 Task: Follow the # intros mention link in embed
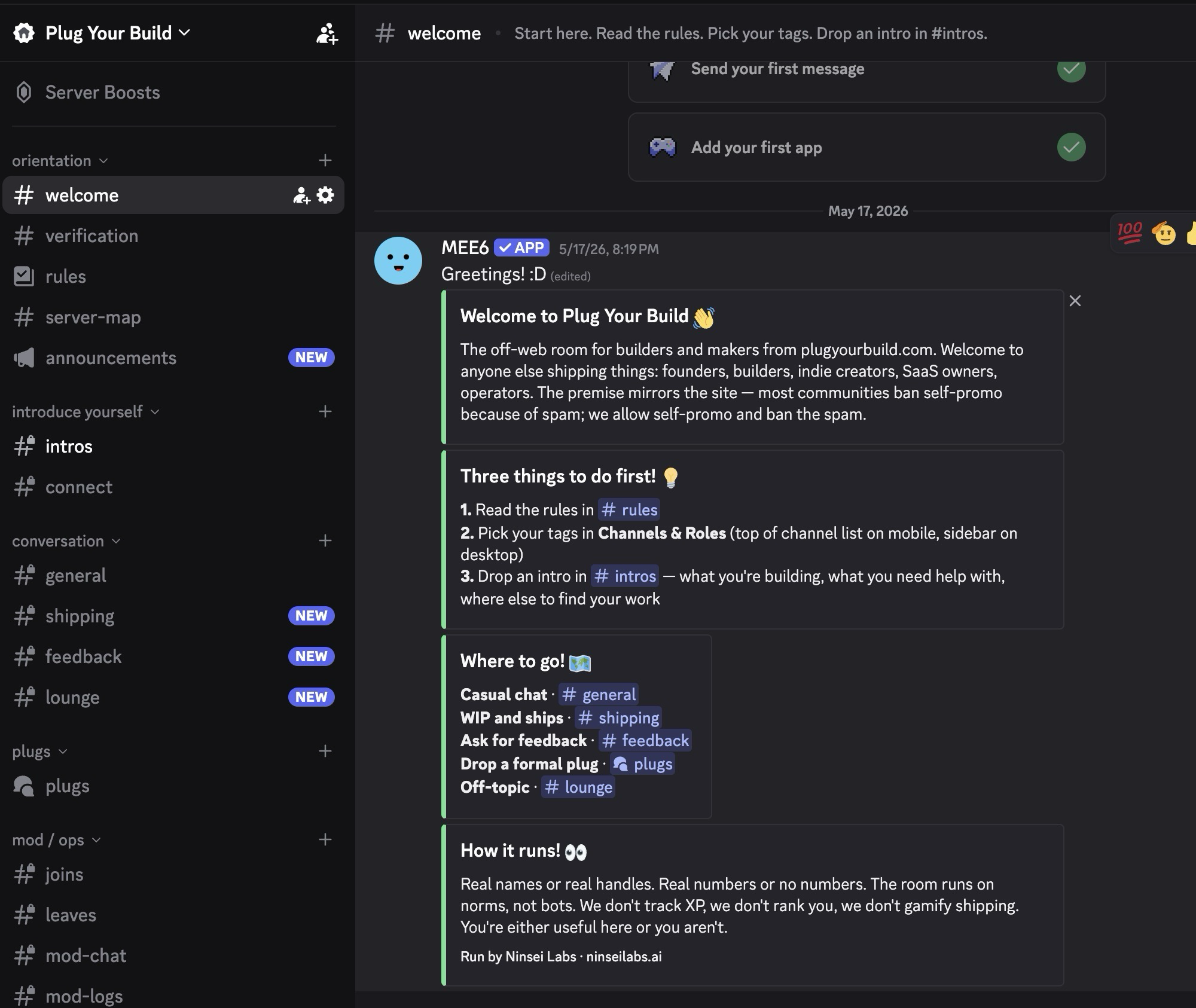624,576
